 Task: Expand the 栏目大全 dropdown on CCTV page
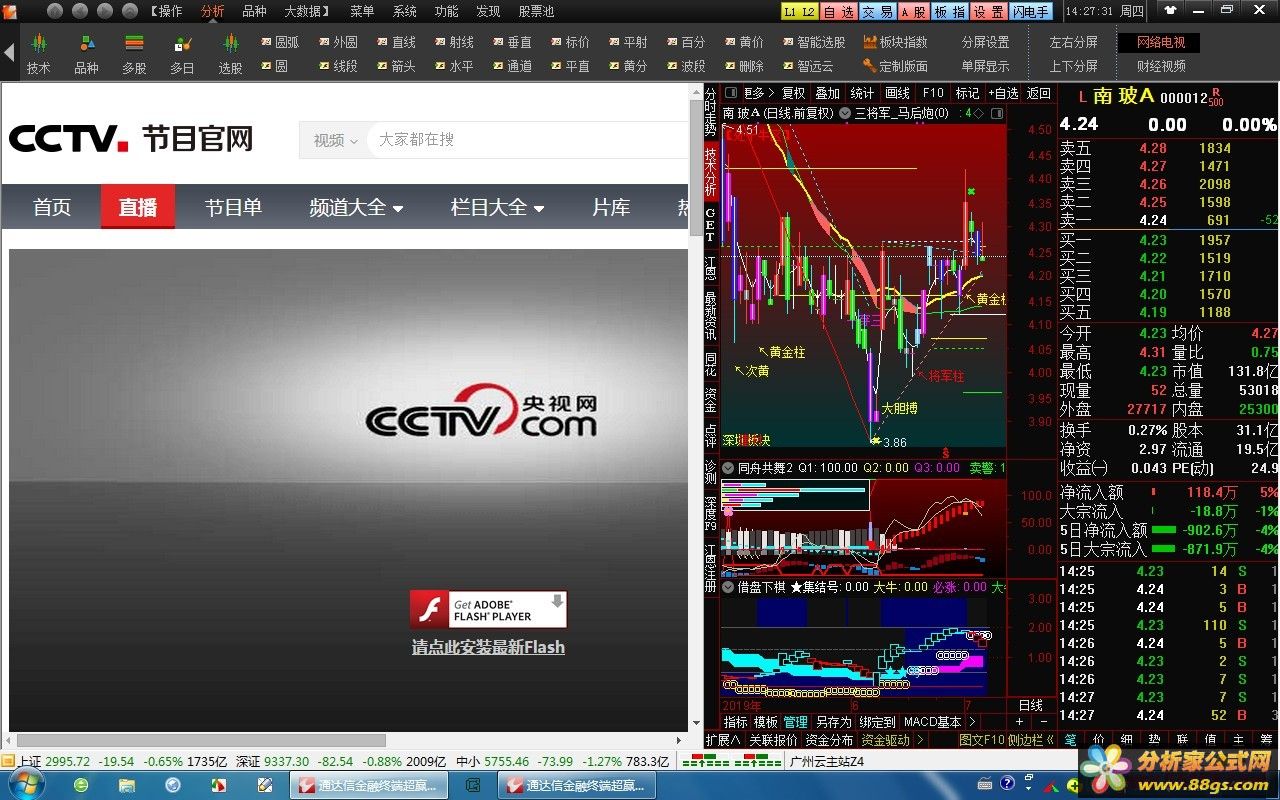(x=497, y=207)
